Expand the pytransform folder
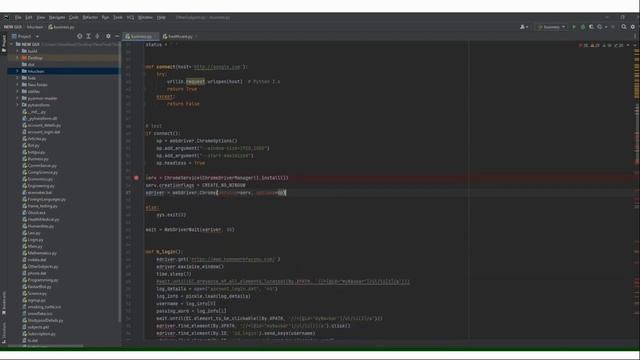 click(x=17, y=105)
